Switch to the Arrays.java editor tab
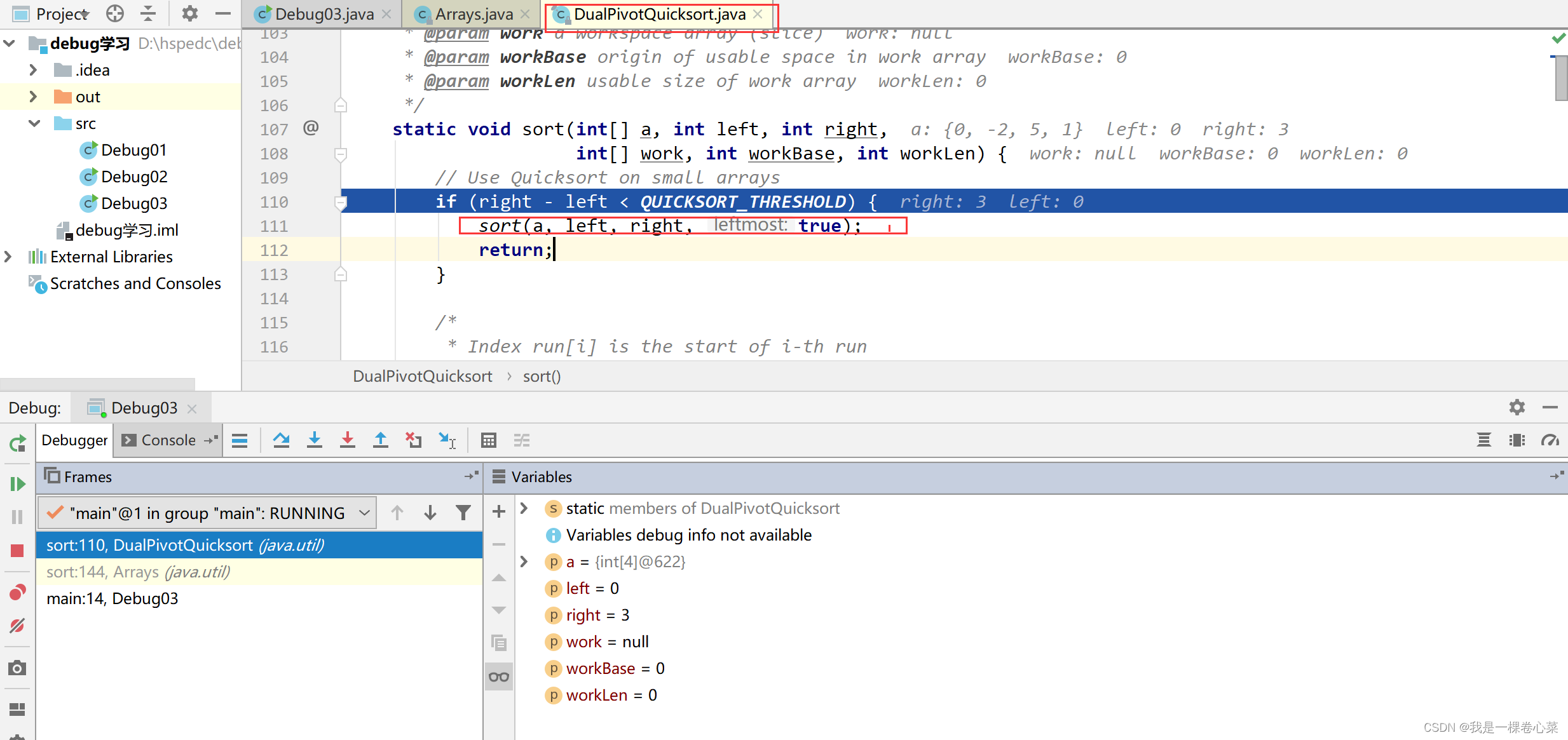The height and width of the screenshot is (740, 1568). click(474, 14)
